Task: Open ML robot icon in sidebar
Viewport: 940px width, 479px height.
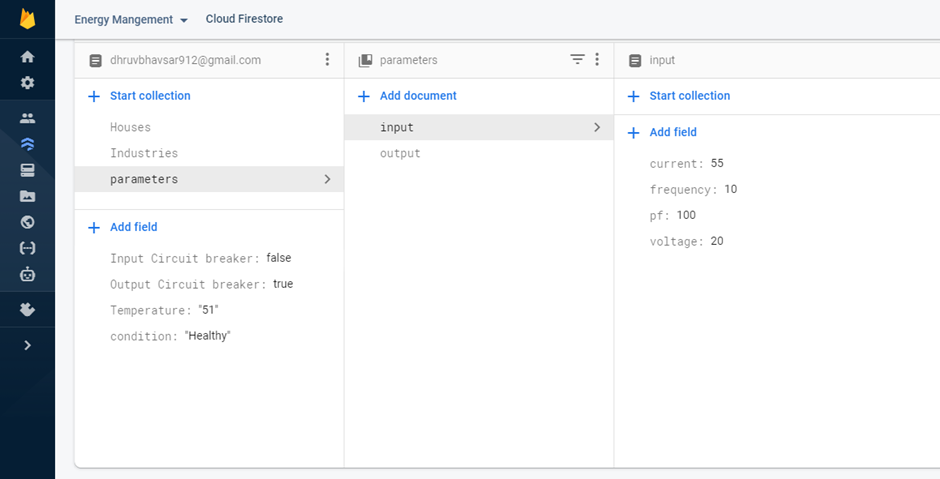Action: pos(27,274)
